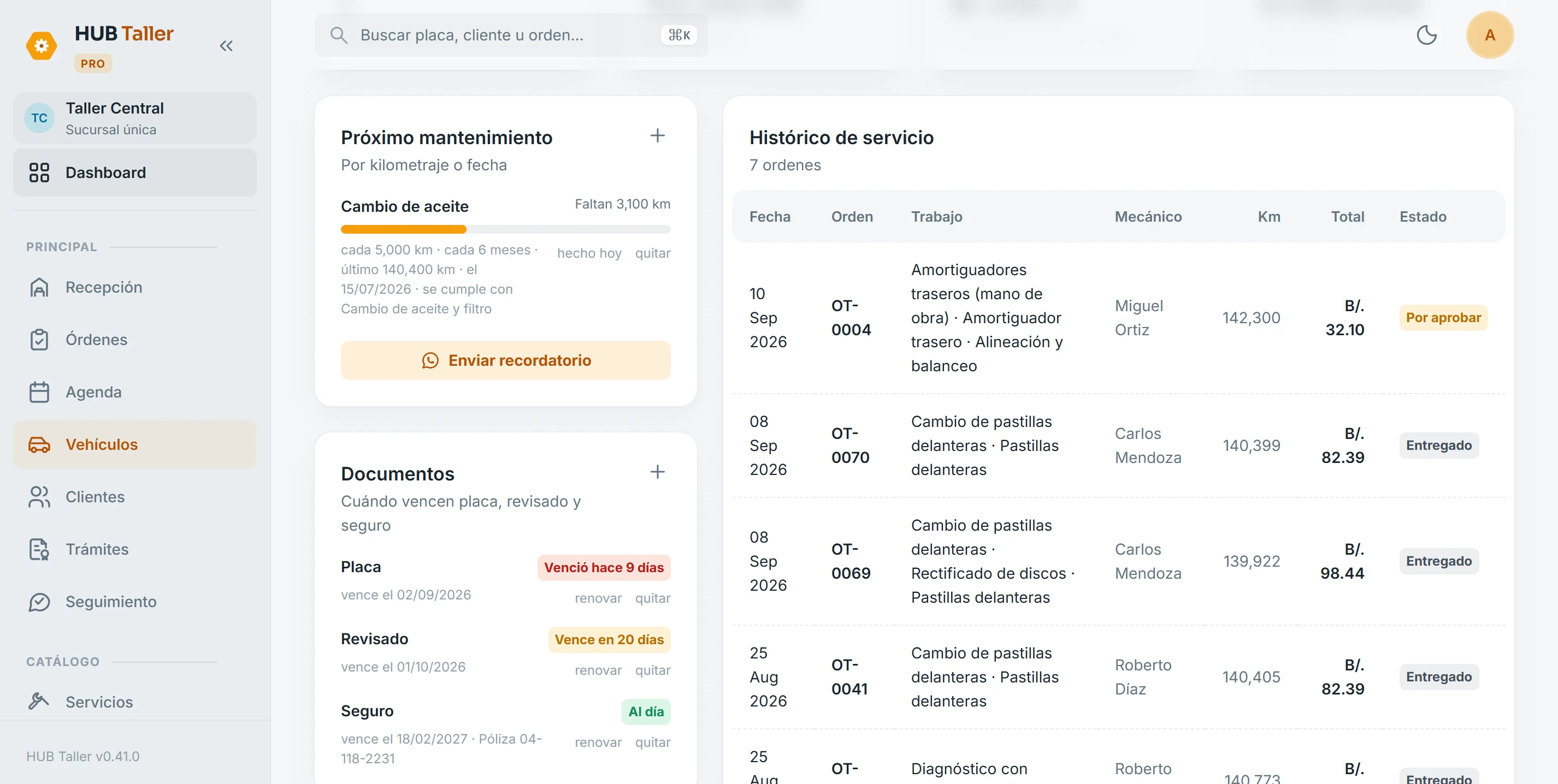The image size is (1558, 784).
Task: Add a new document with the plus icon
Action: (657, 472)
